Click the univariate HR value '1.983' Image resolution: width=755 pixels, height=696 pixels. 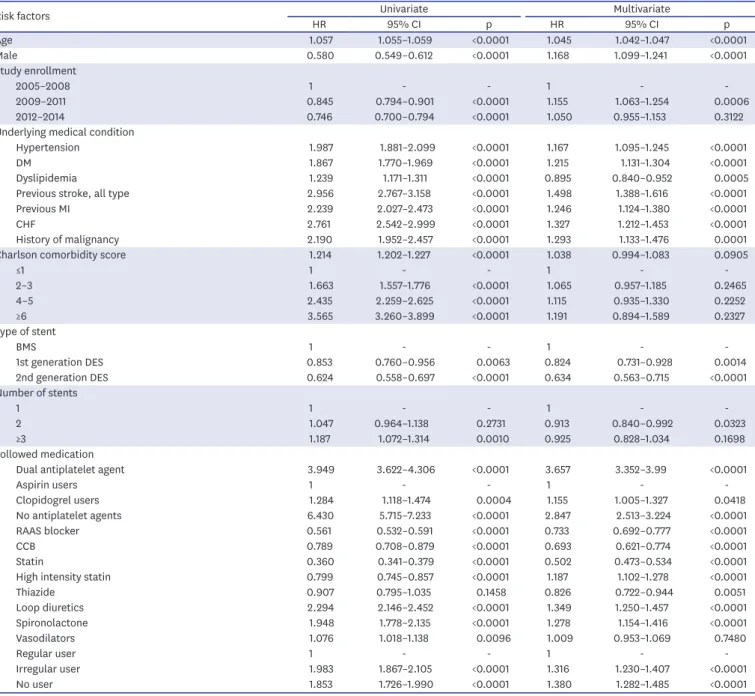(321, 669)
